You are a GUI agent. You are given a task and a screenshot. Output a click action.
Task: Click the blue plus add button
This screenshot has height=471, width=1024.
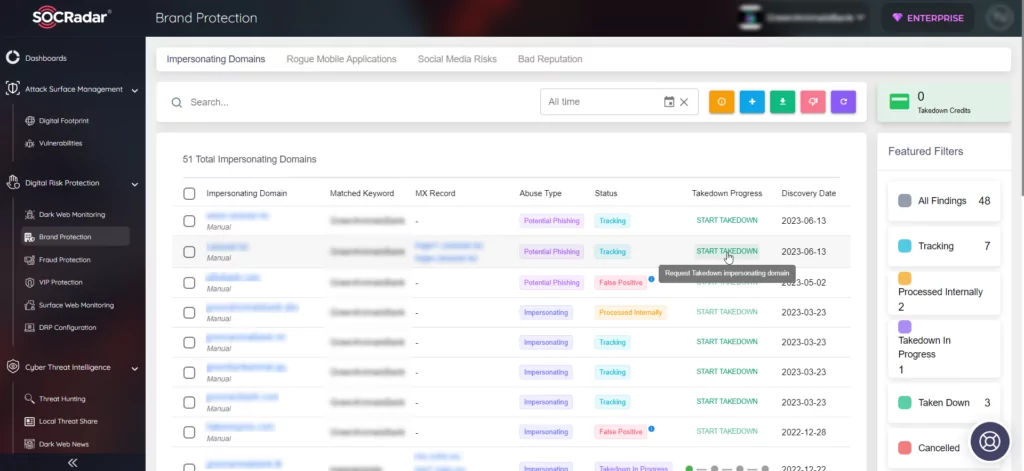tap(752, 102)
